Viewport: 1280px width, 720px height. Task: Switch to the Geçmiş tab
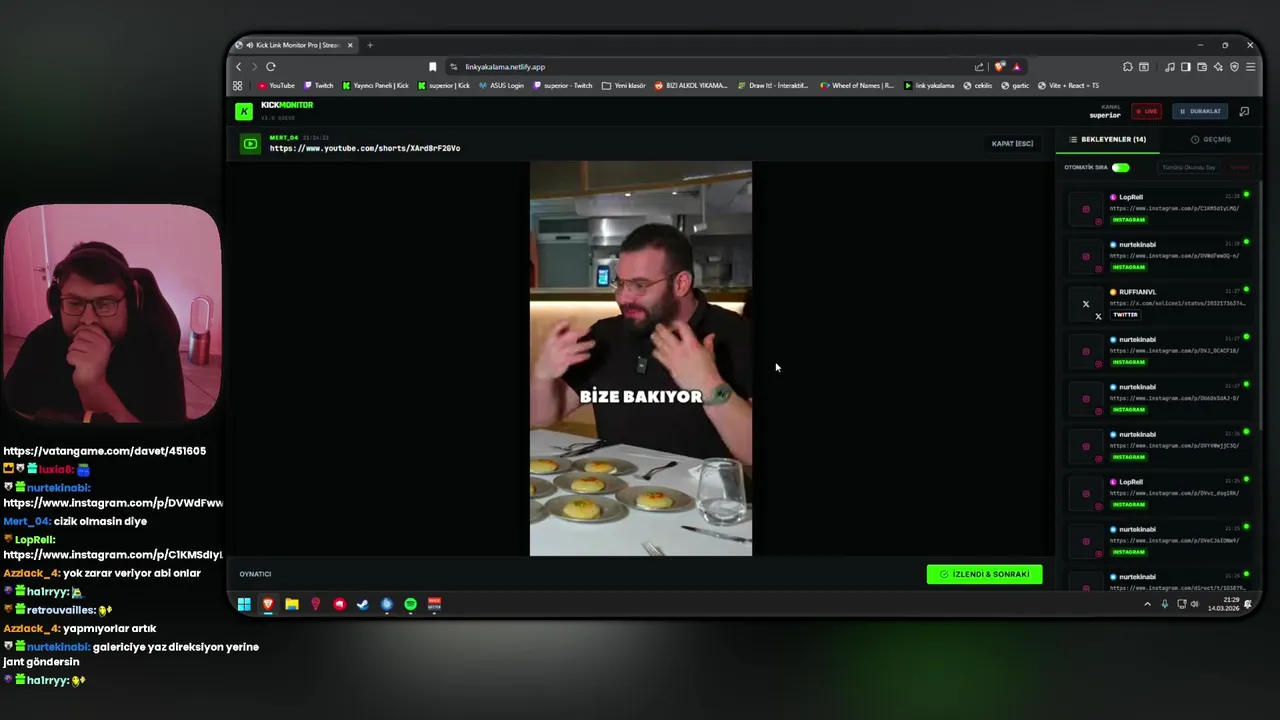(1211, 140)
